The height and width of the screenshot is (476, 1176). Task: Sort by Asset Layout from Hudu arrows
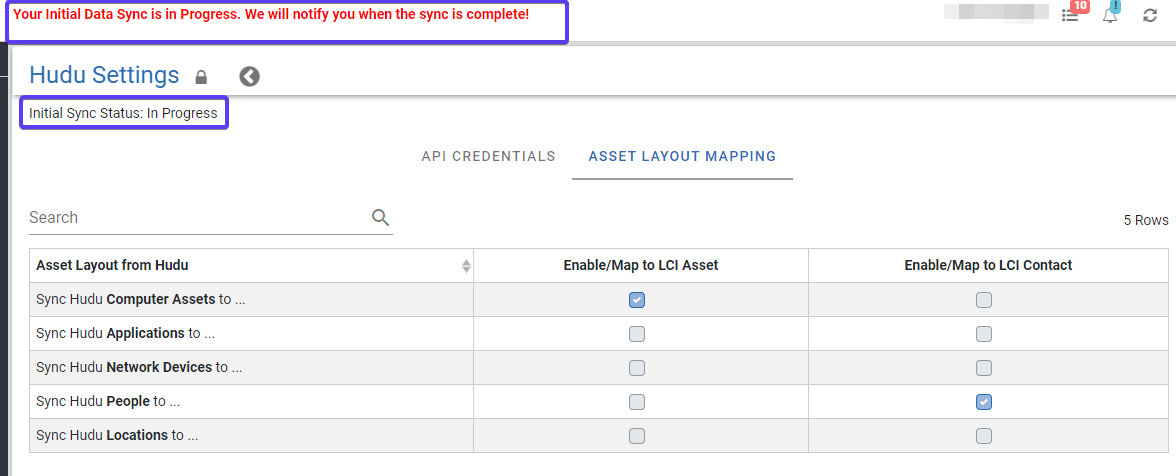coord(466,266)
